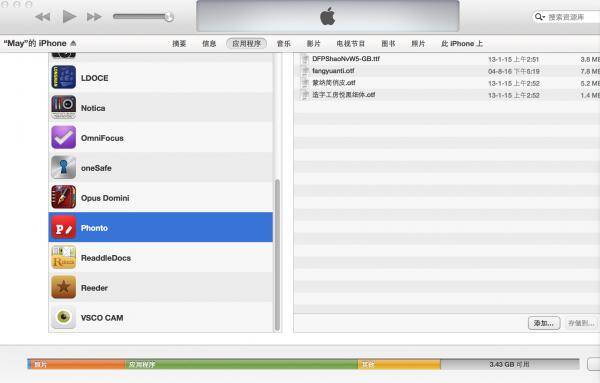Click the oneSafe app name
Viewport: 600px width, 383px height.
pos(96,168)
